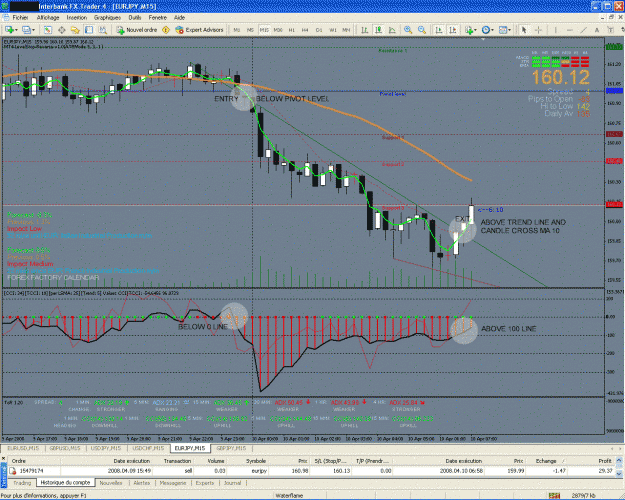
Task: Open the Nouvelles terminal tab
Action: 111,483
